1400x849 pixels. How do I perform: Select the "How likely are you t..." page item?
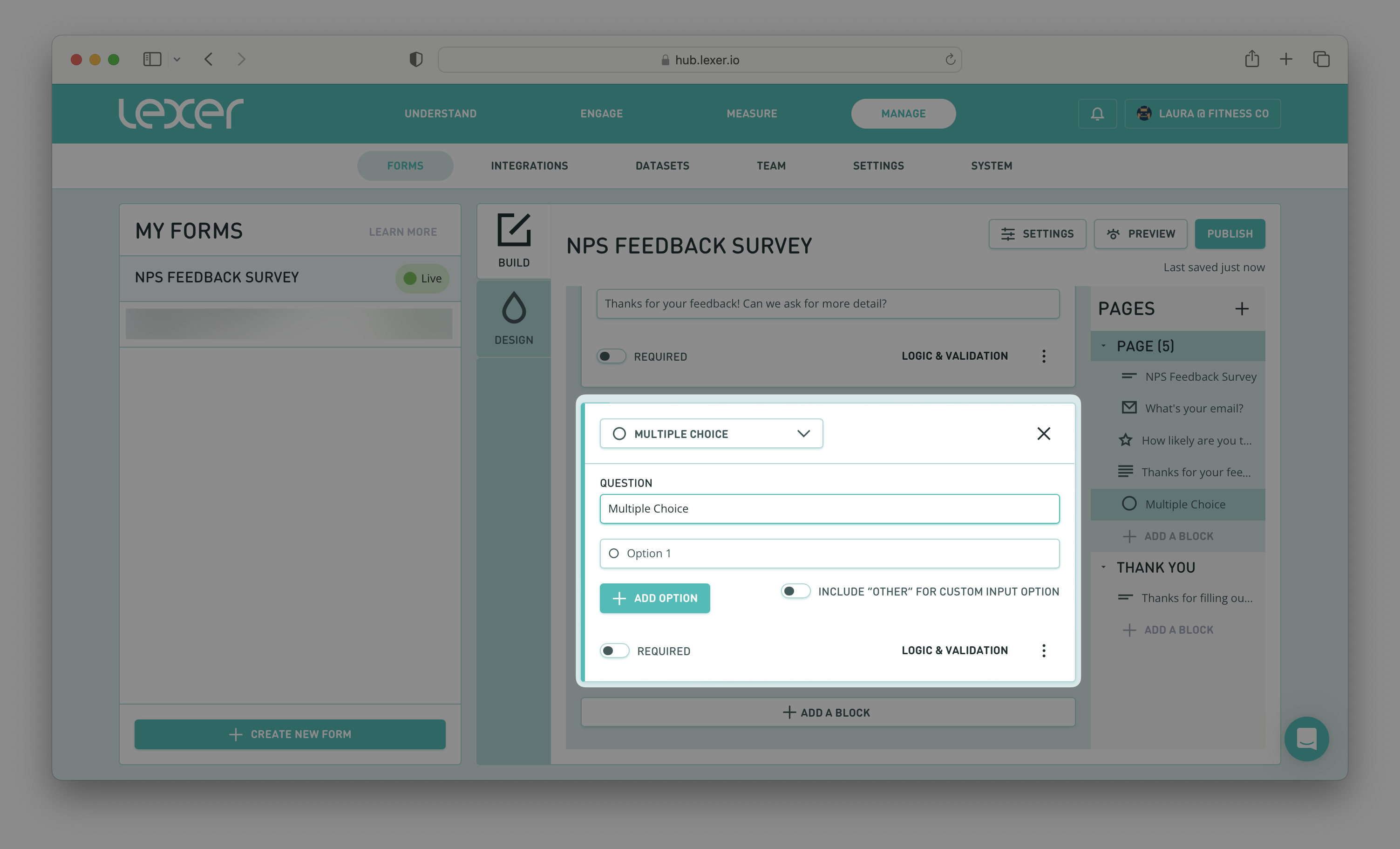click(x=1177, y=440)
